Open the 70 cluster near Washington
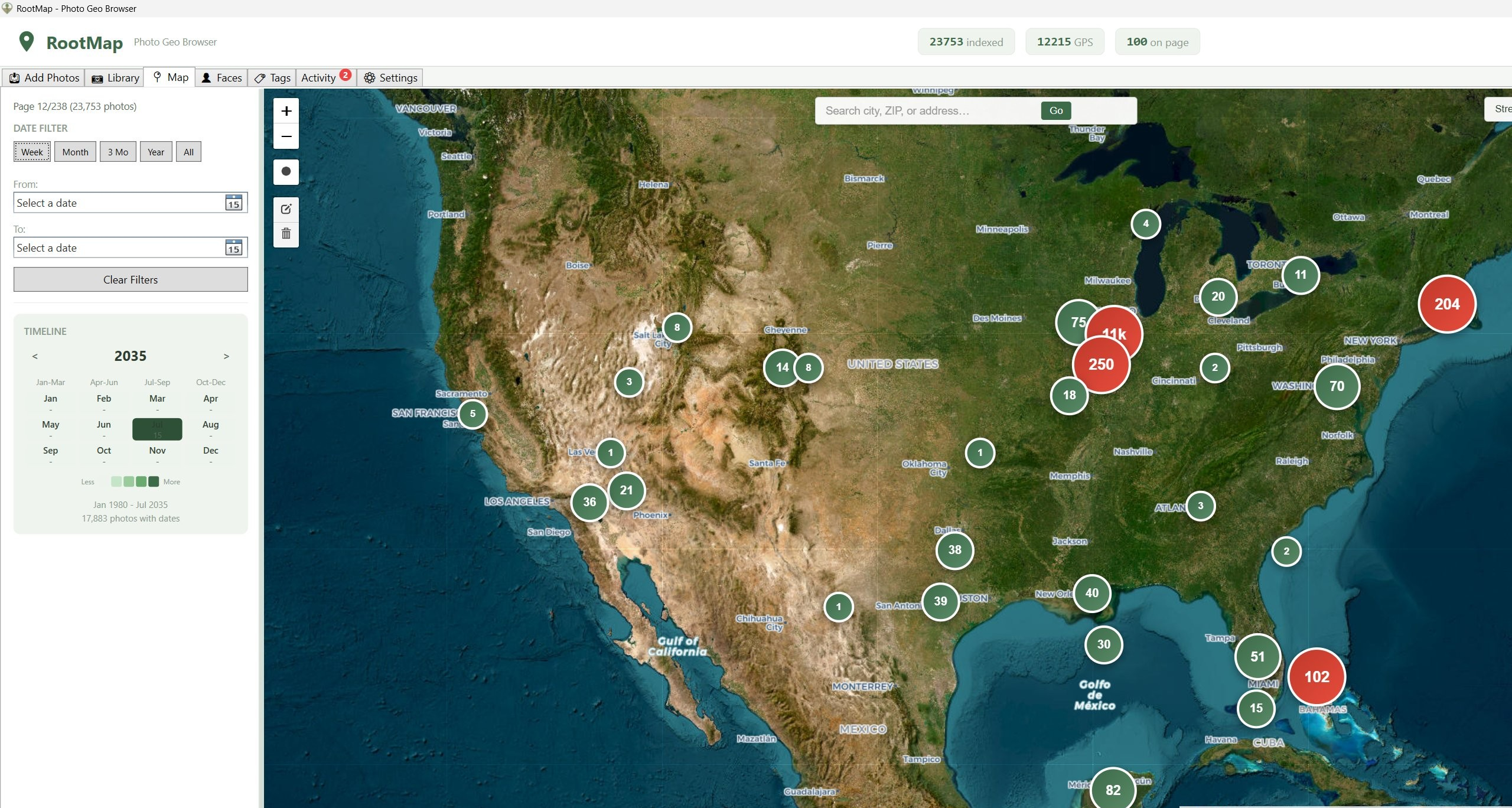Screen dimensions: 1512x808 (x=1337, y=386)
